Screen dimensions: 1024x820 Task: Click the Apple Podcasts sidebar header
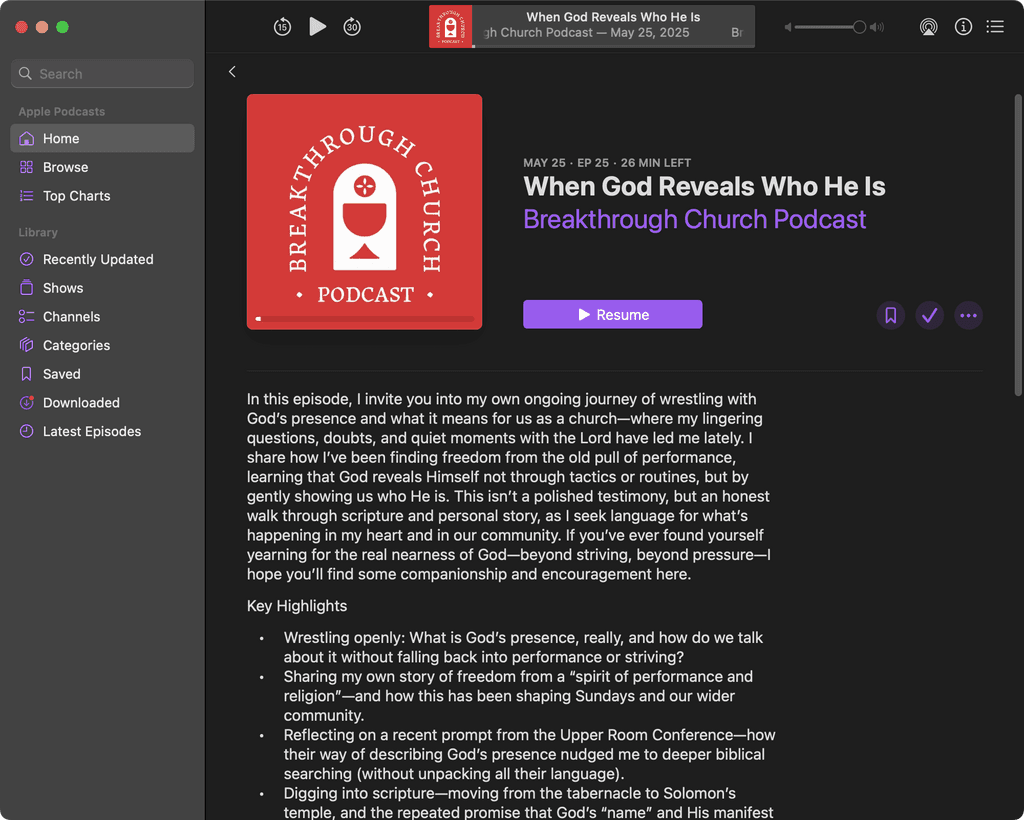[x=61, y=112]
